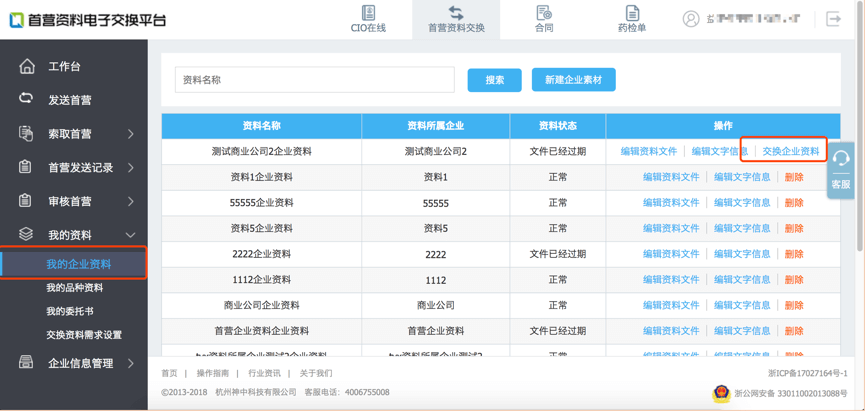Open 药检单 document icon
Viewport: 865px width, 411px height.
632,12
